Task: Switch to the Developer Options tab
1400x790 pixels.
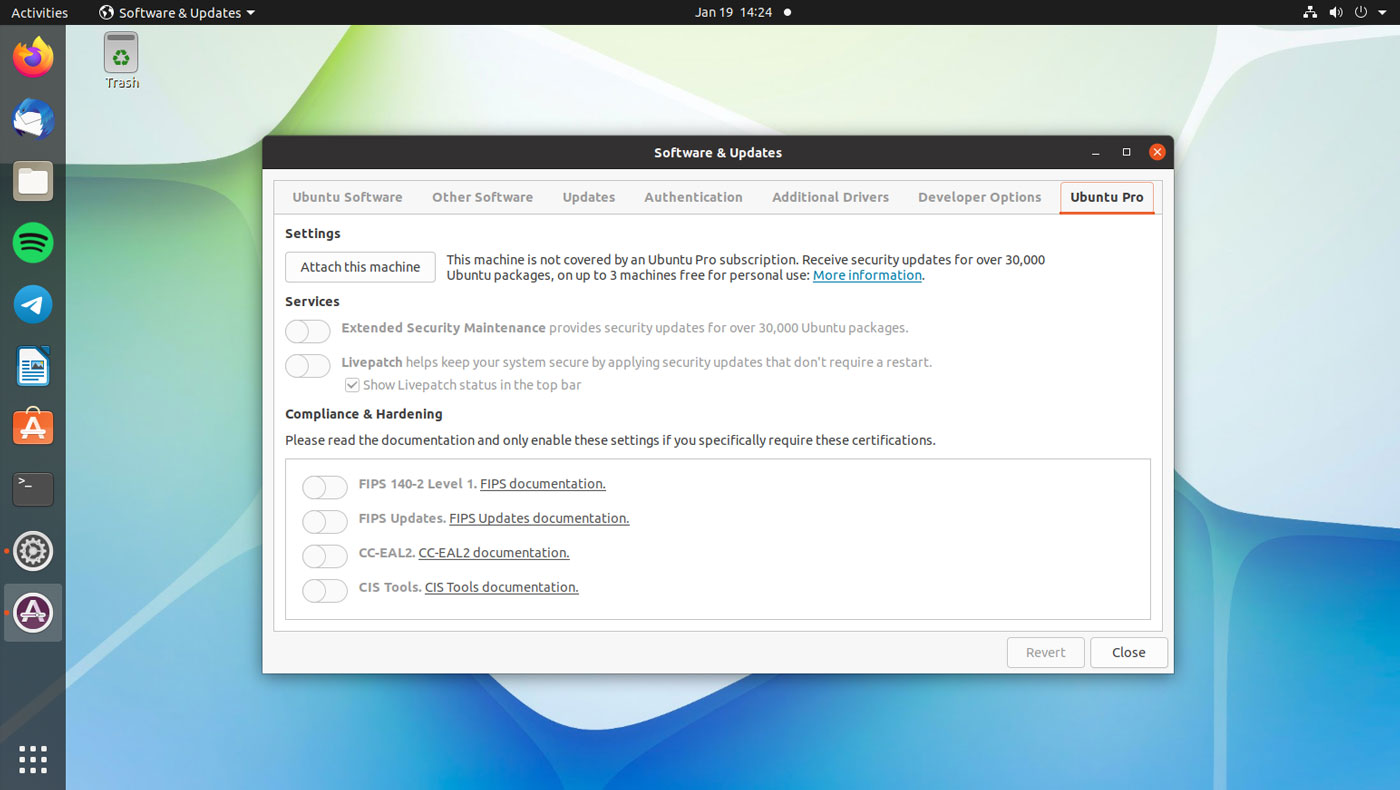Action: tap(979, 197)
